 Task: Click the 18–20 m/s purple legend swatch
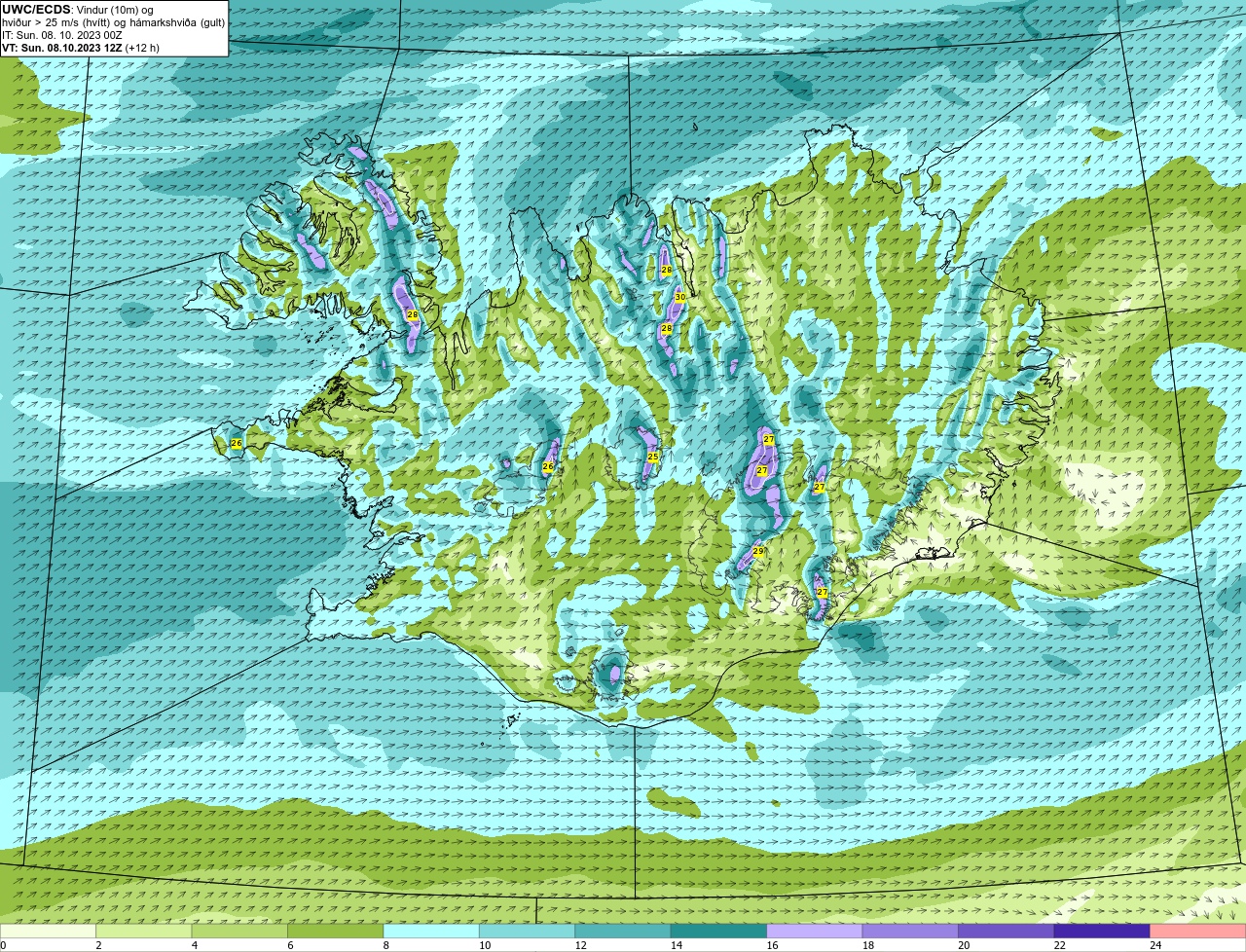pos(911,932)
